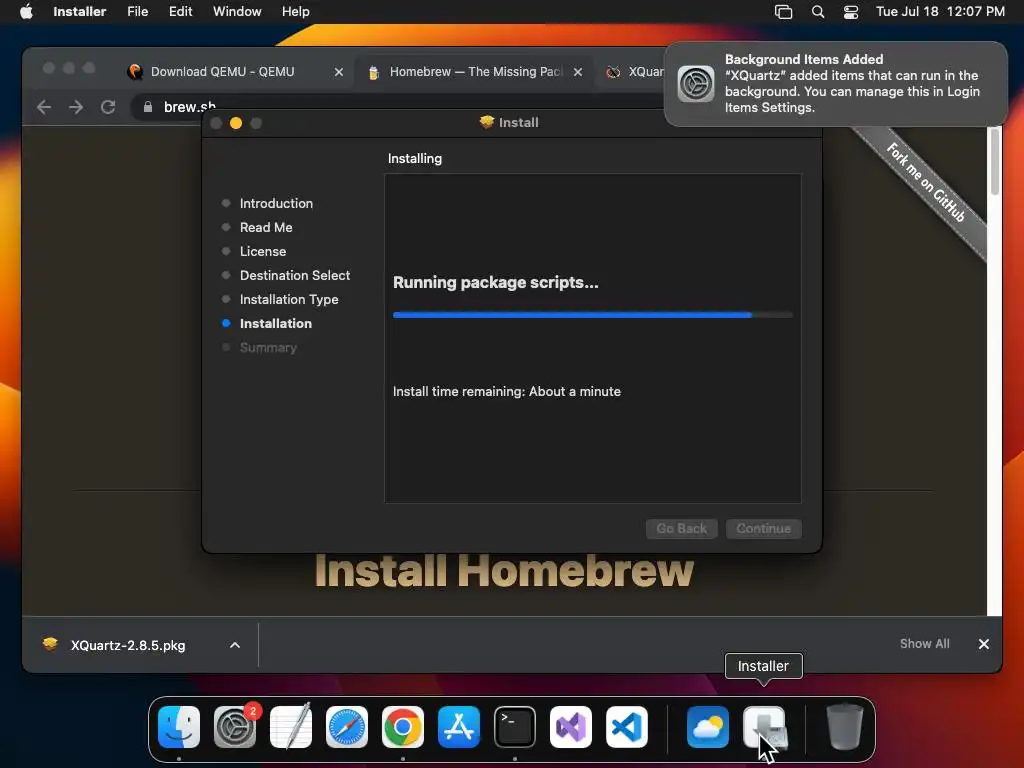1024x768 pixels.
Task: Open Visual Studio from the Dock
Action: click(571, 727)
